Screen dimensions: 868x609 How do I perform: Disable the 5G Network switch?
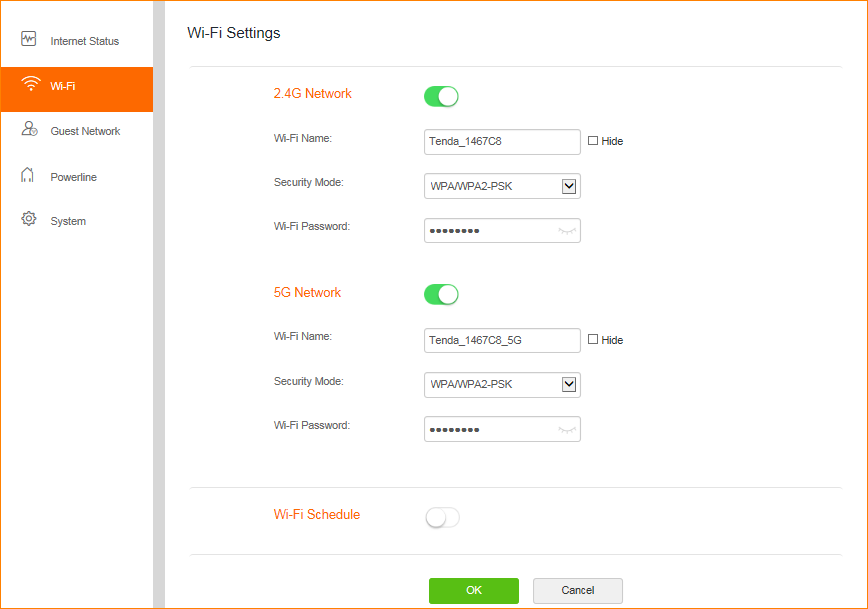441,294
